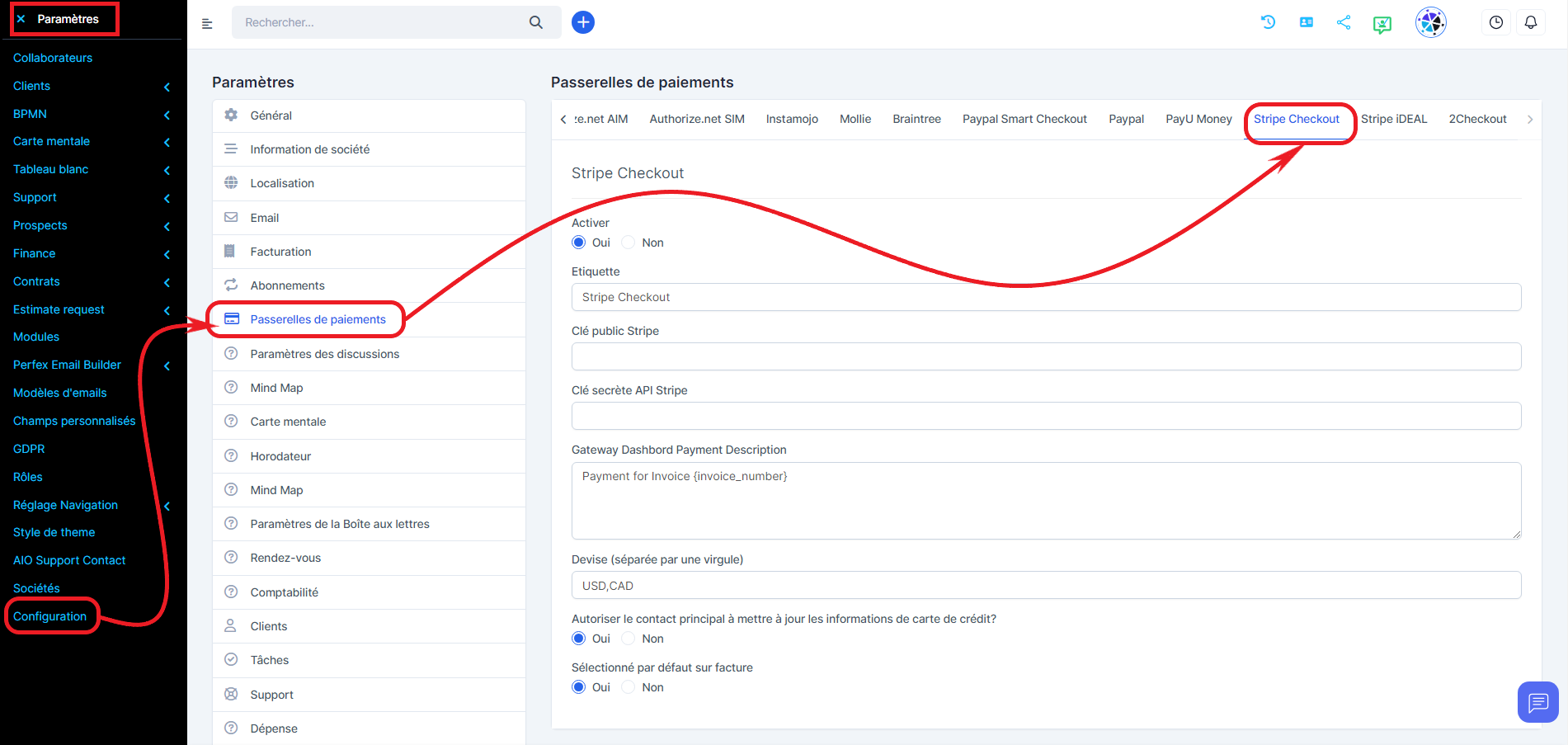
Task: Select Non for Activer
Action: [x=629, y=243]
